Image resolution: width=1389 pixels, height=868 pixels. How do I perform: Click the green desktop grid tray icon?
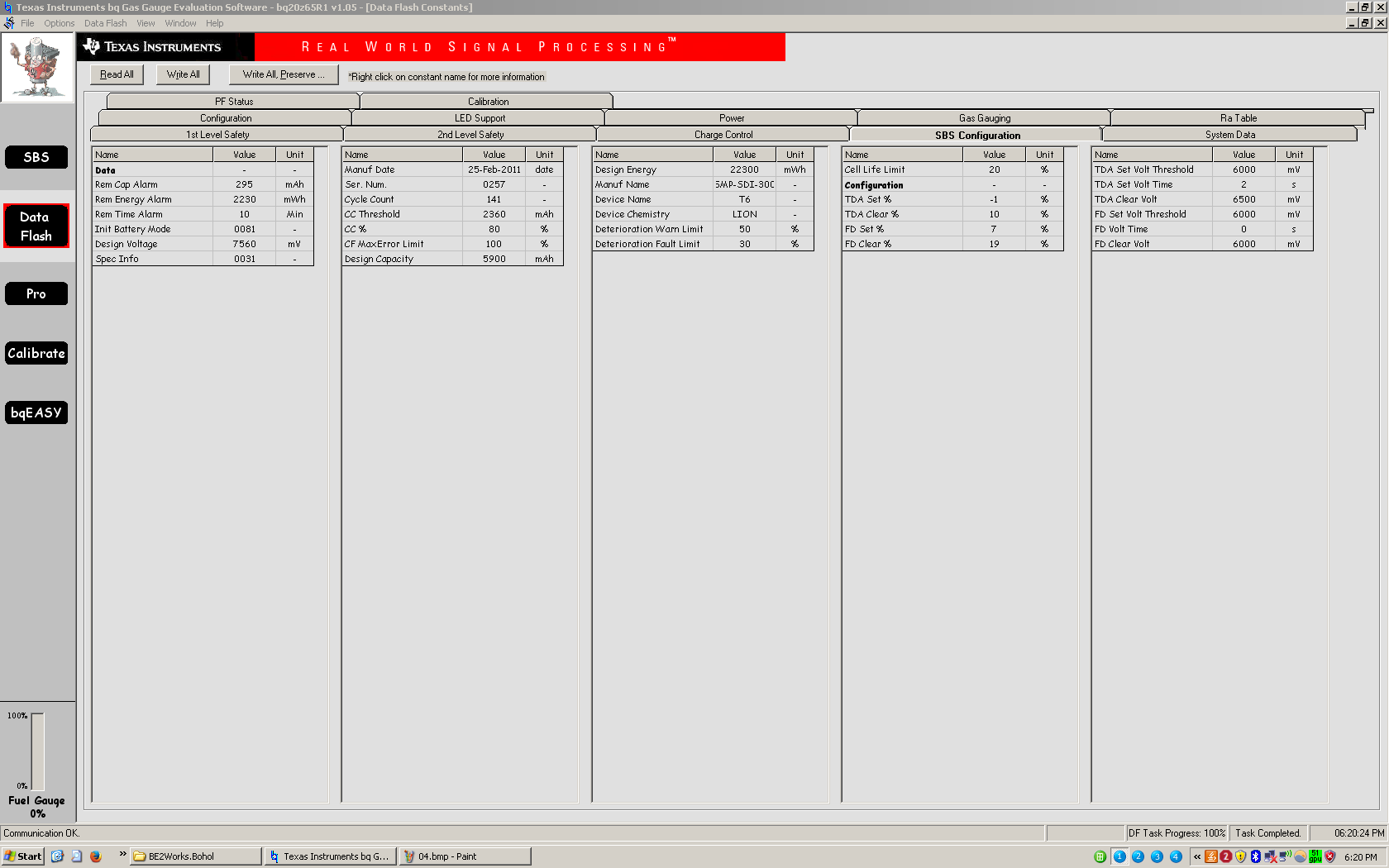pos(1100,856)
